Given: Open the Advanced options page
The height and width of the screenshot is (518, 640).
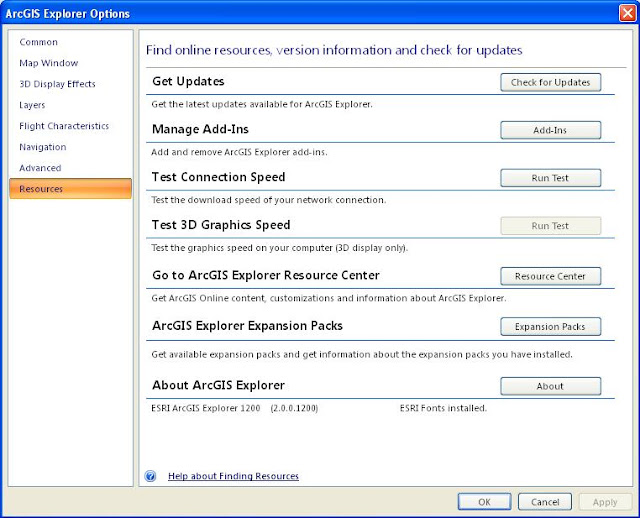Looking at the screenshot, I should (x=40, y=168).
